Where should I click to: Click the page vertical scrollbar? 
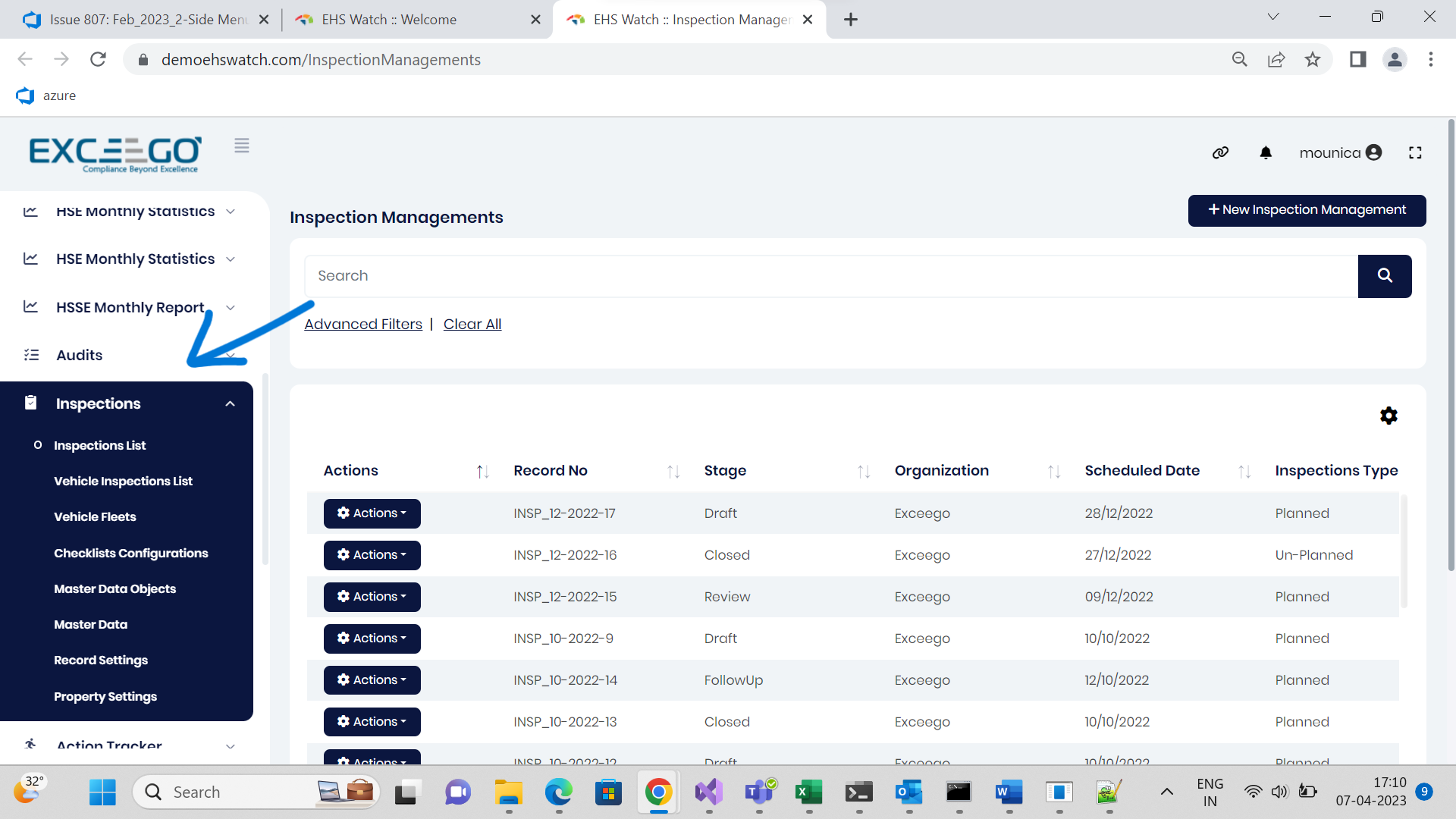pos(1451,341)
